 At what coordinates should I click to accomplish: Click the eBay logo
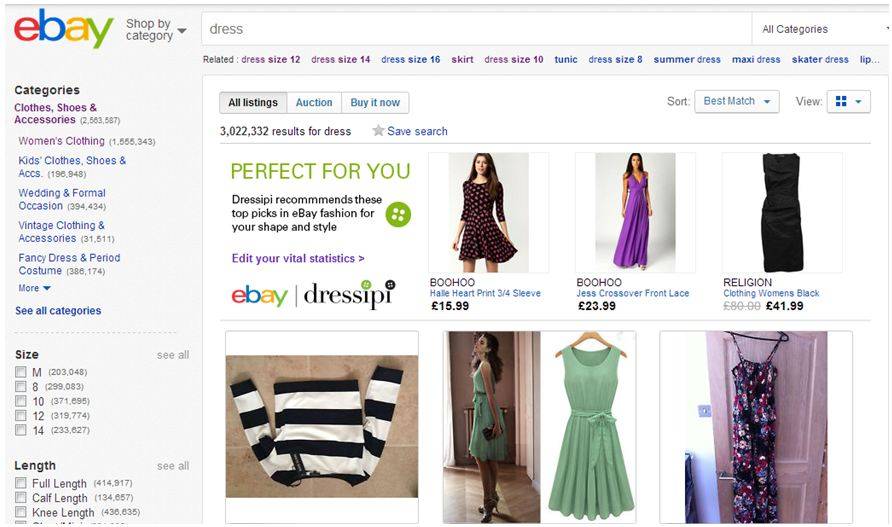click(63, 28)
